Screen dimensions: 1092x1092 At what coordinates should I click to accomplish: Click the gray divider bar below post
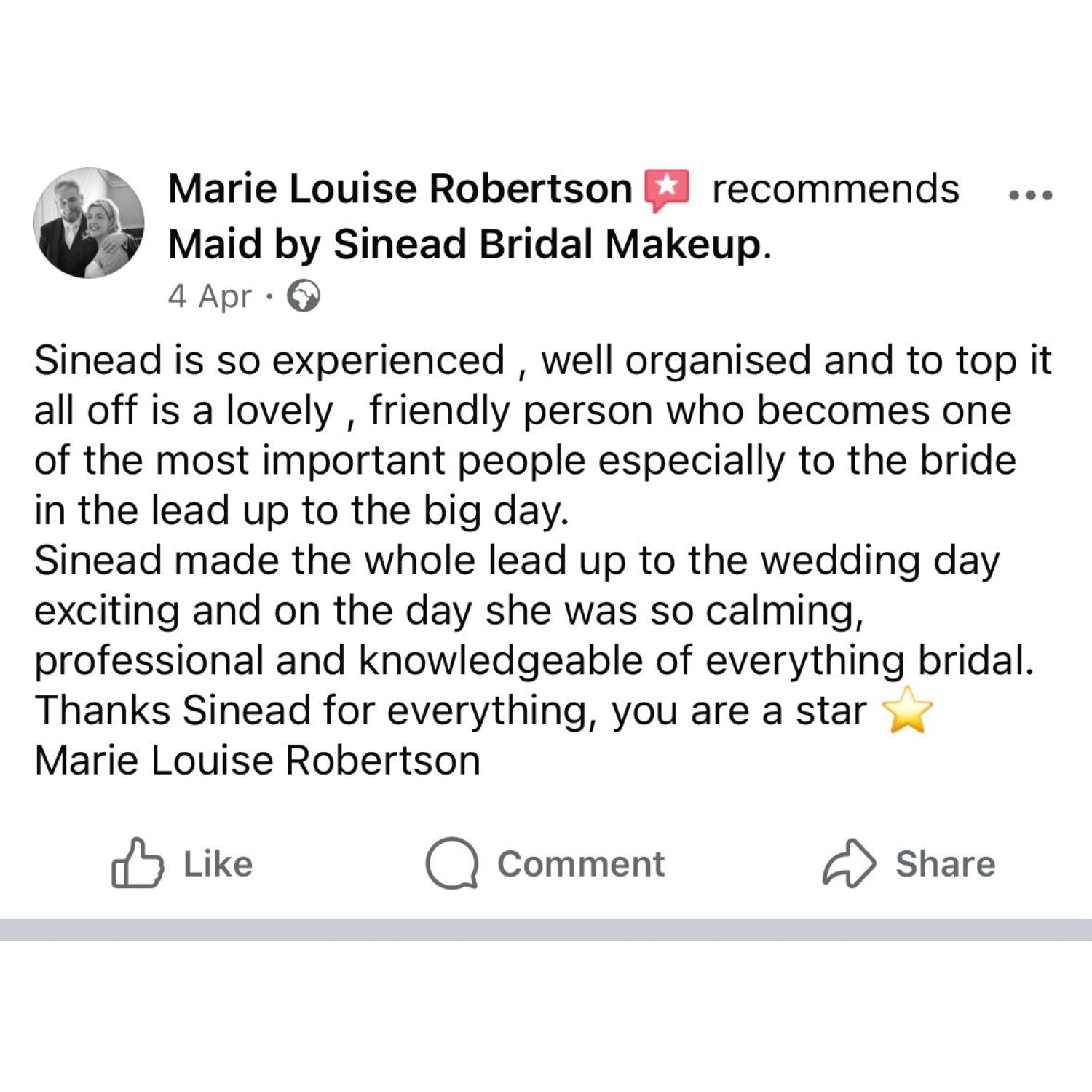point(546,930)
